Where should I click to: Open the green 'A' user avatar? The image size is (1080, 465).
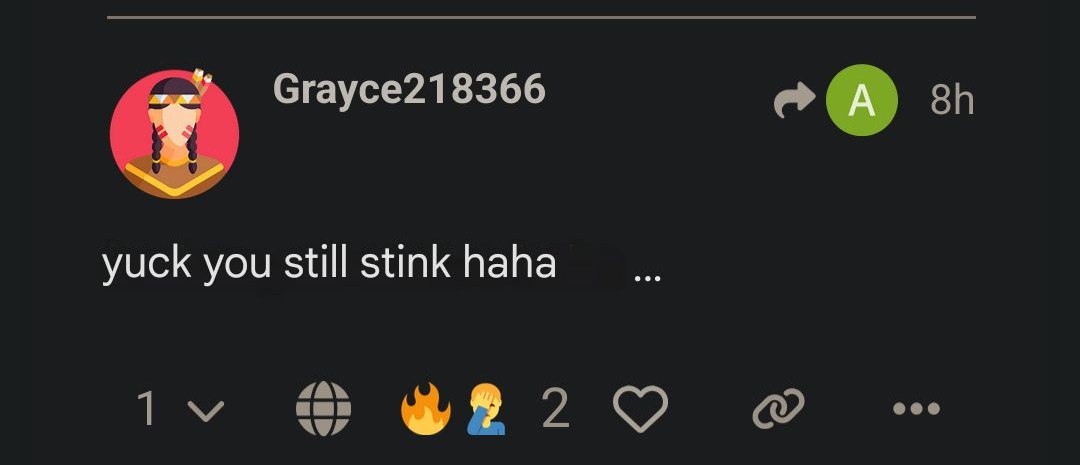pos(861,100)
